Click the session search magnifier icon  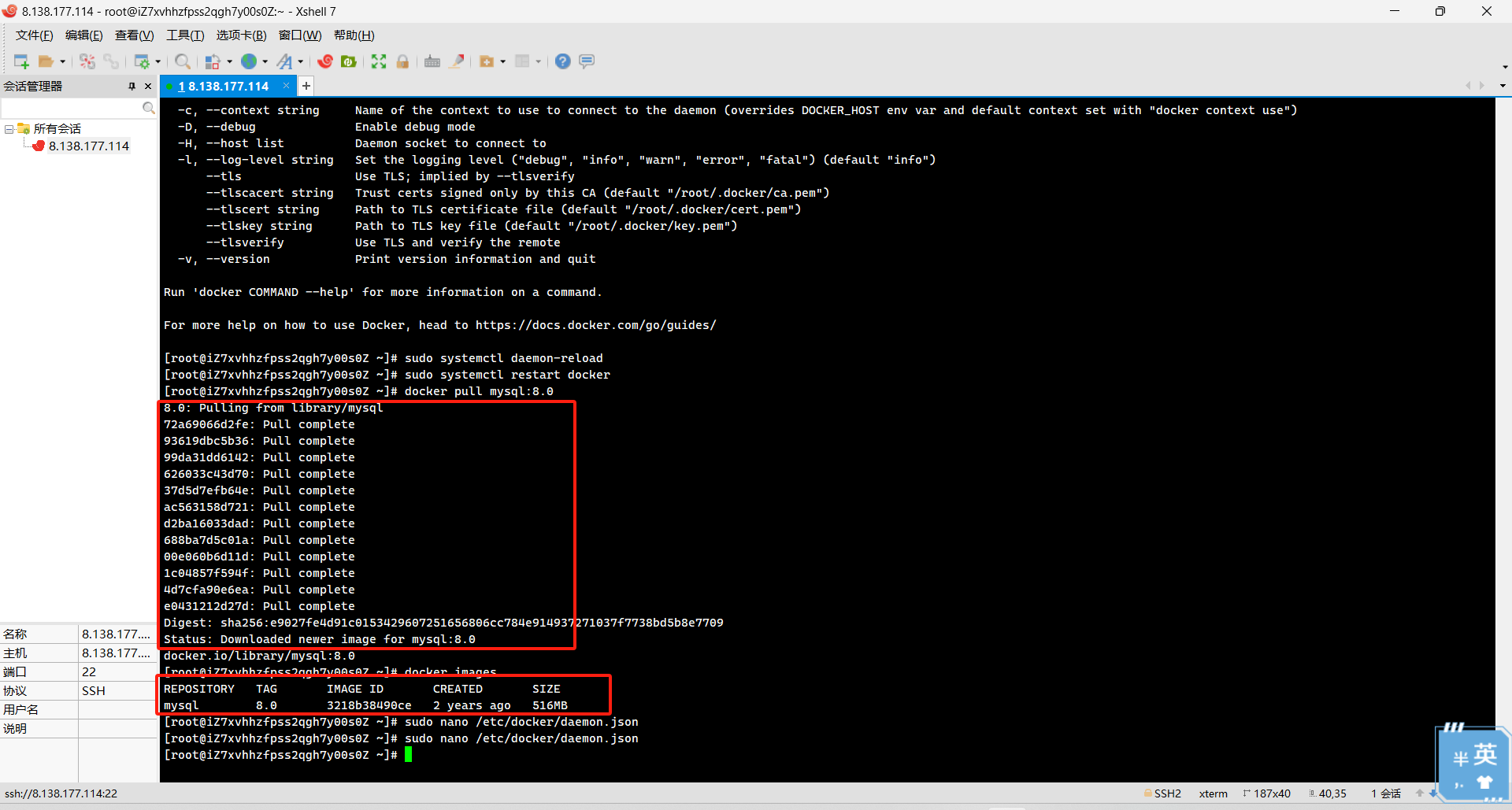click(148, 108)
